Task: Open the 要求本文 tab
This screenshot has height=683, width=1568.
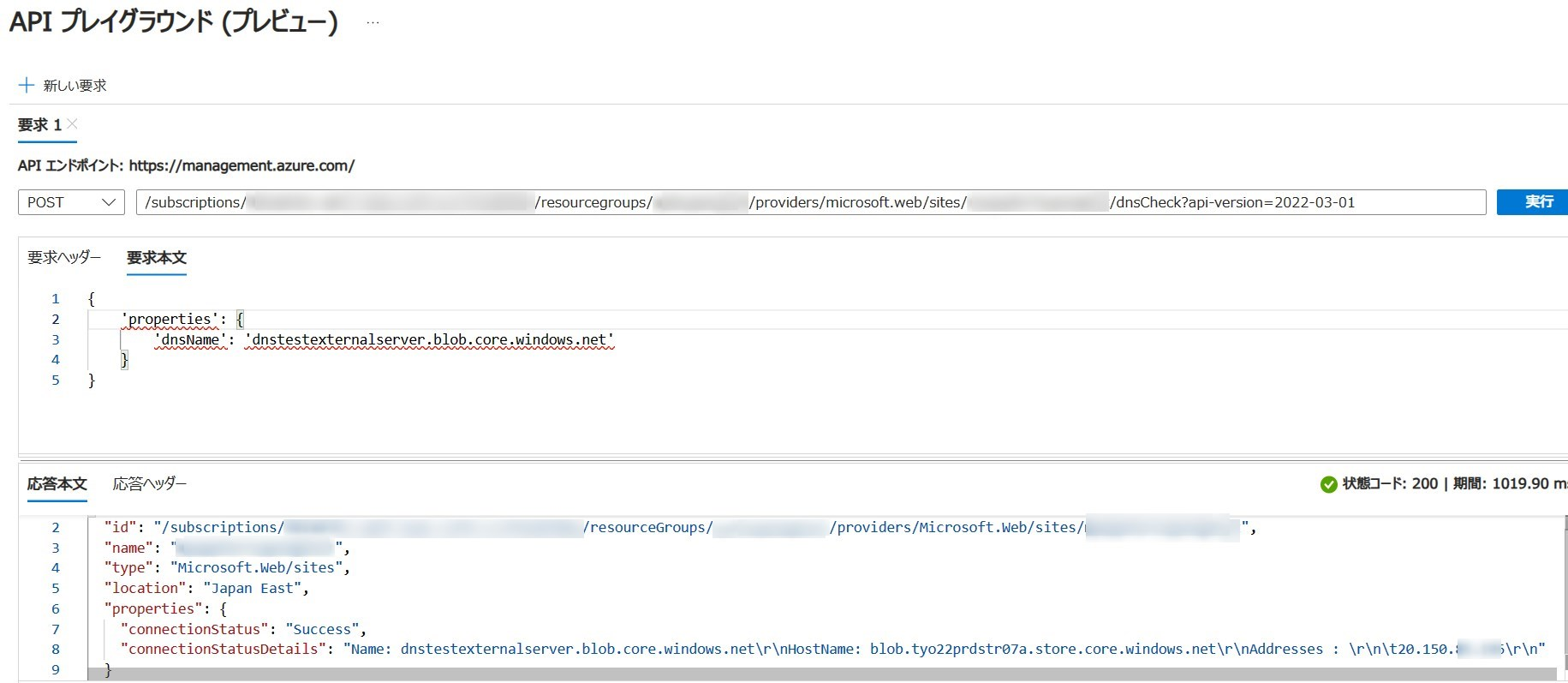Action: click(156, 257)
